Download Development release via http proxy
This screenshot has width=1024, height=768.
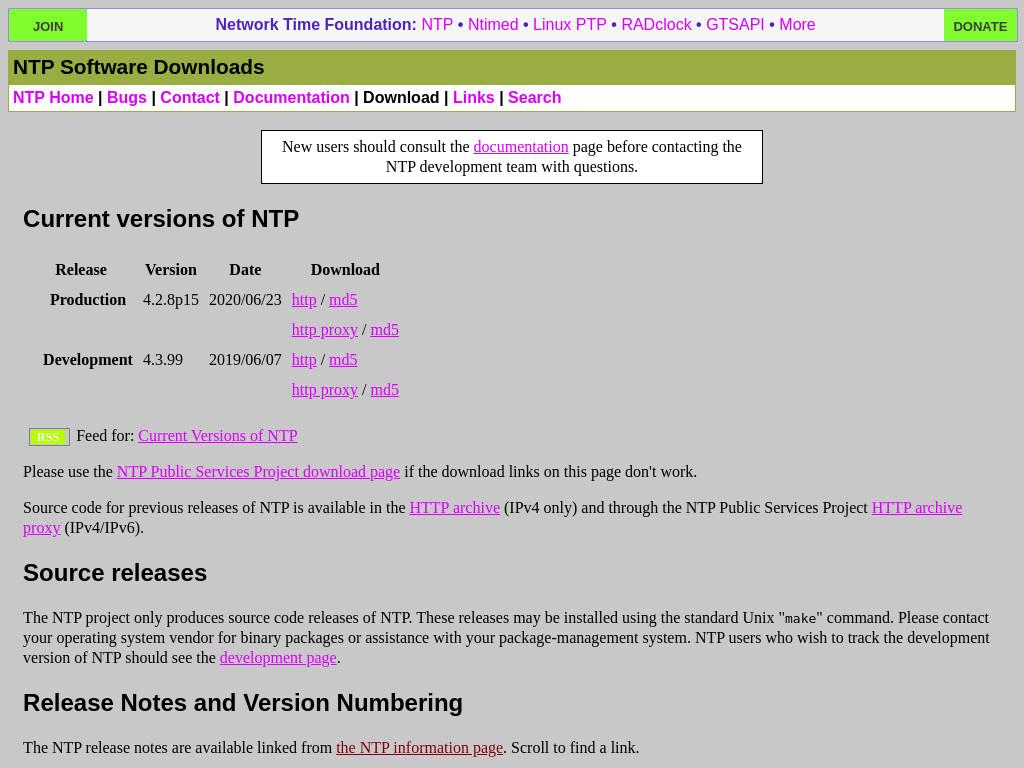click(x=325, y=390)
